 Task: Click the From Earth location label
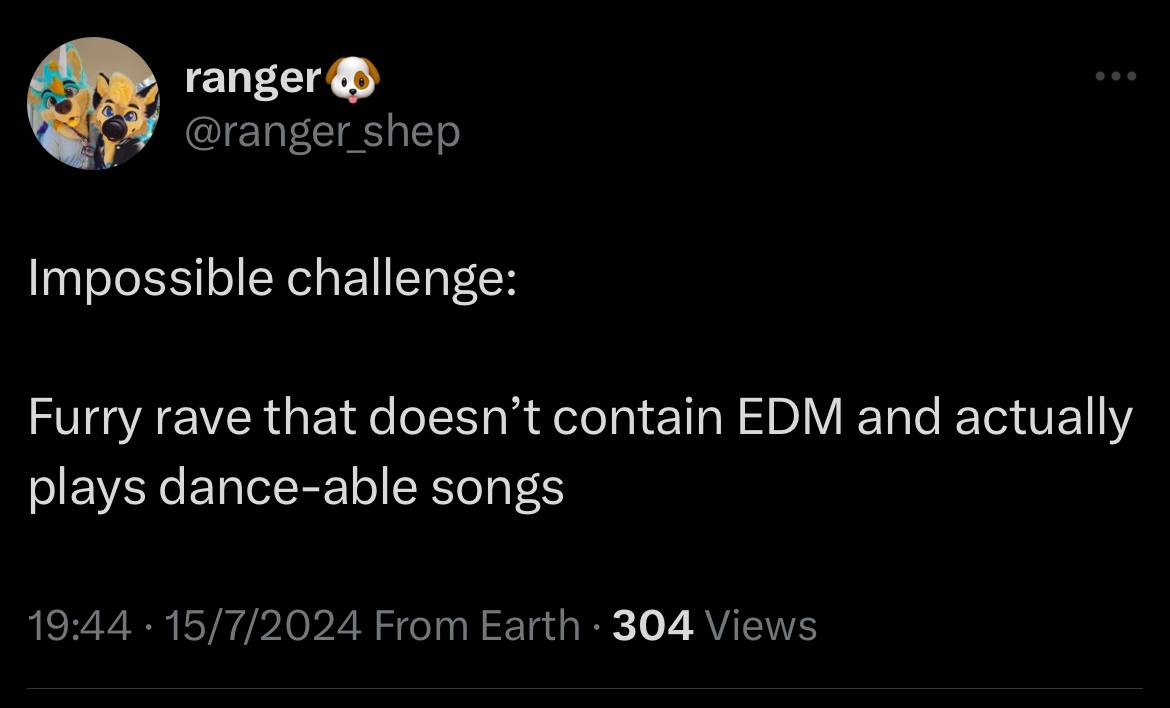pos(477,626)
